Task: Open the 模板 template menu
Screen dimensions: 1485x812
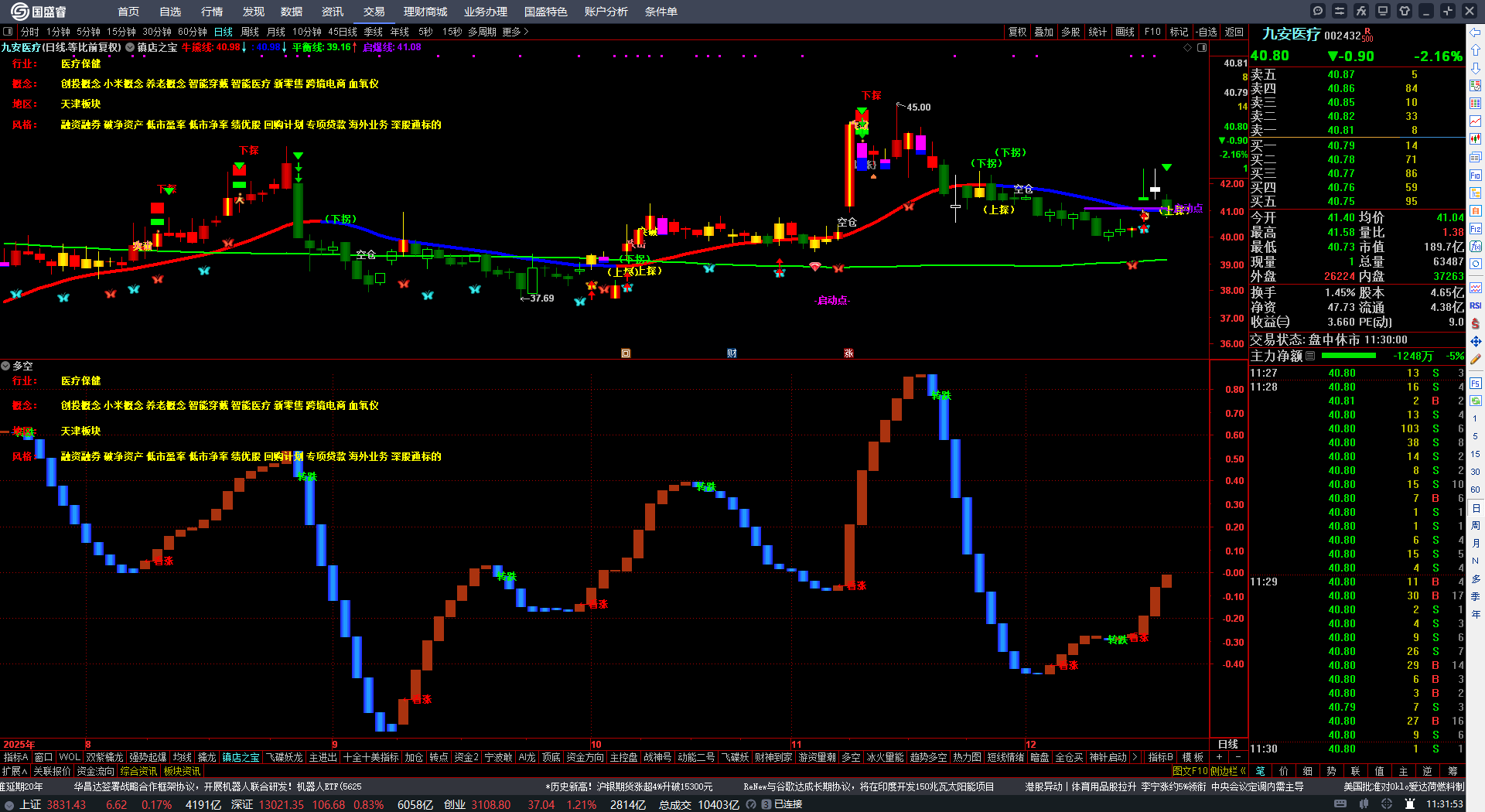Action: [1193, 757]
